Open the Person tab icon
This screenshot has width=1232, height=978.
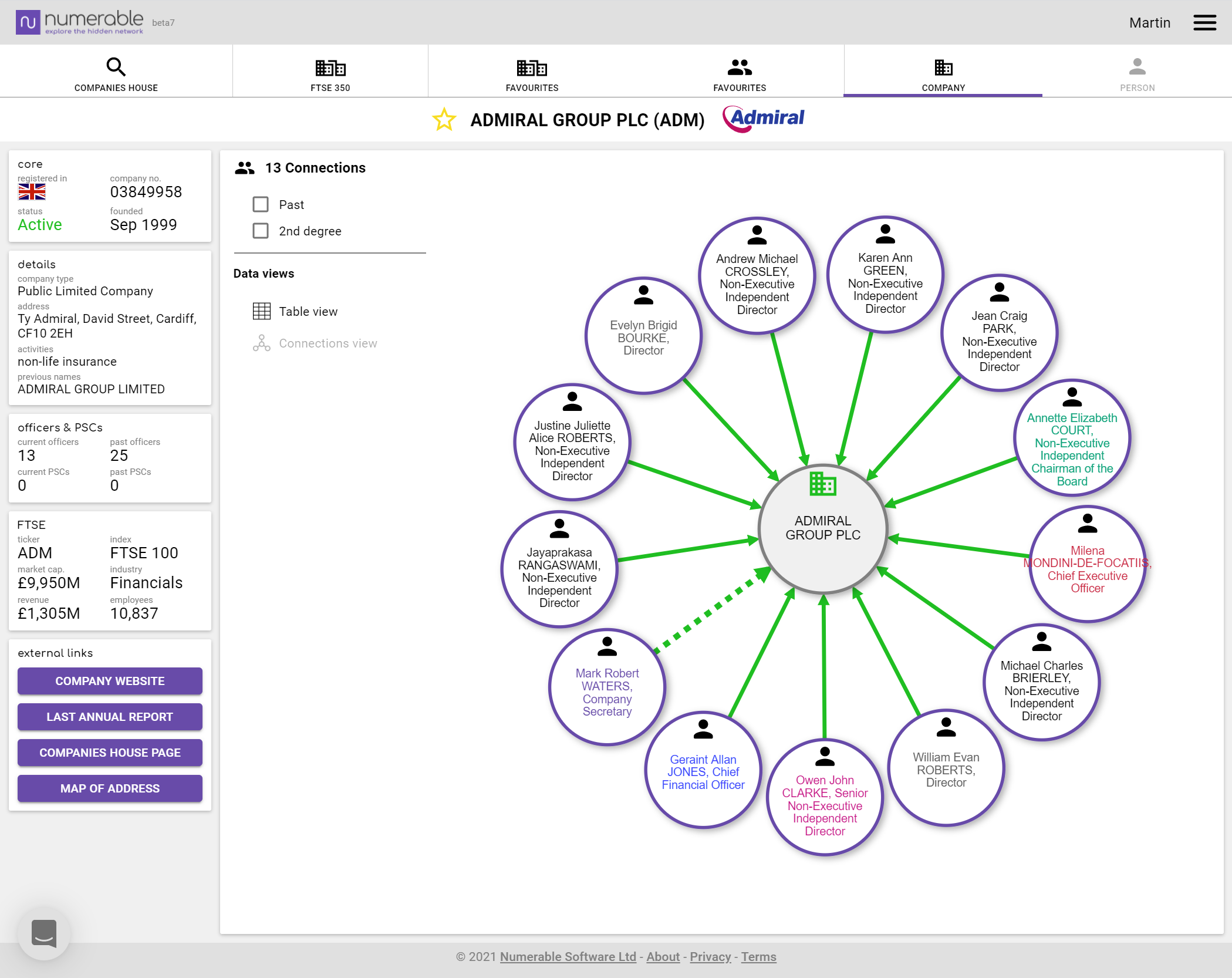(x=1136, y=67)
